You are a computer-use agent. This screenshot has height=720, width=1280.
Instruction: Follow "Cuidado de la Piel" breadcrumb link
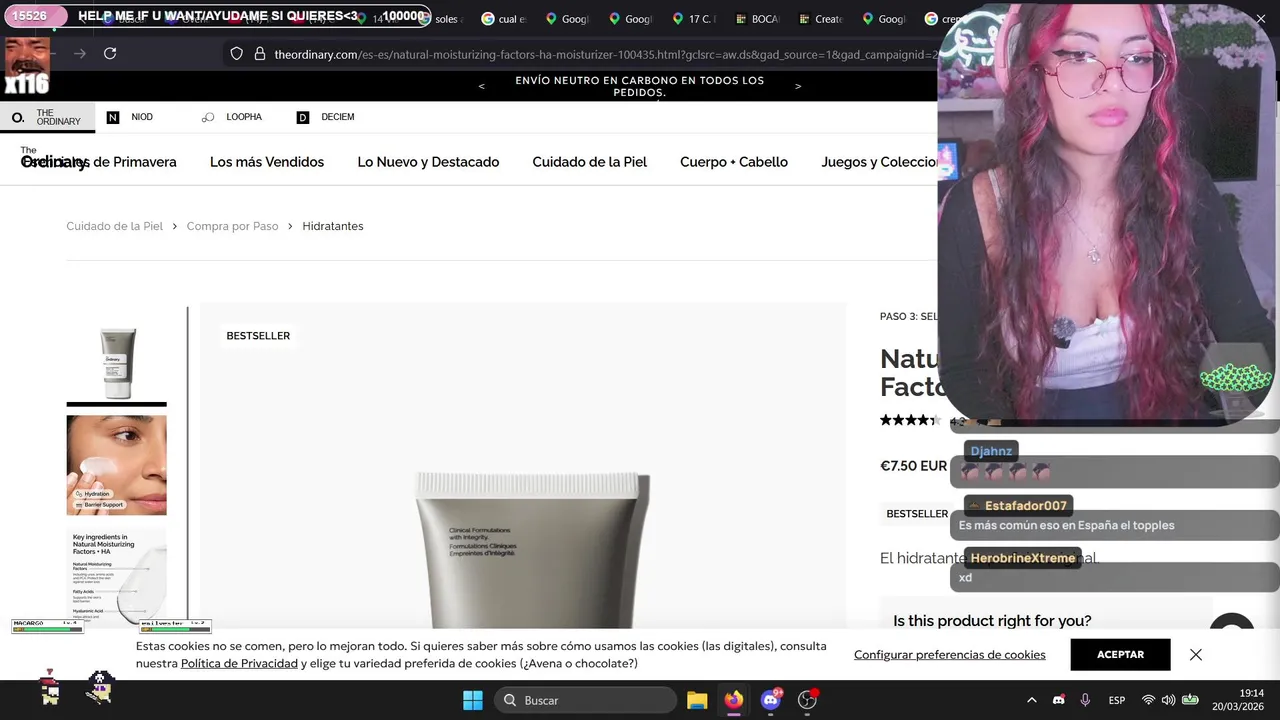tap(114, 226)
